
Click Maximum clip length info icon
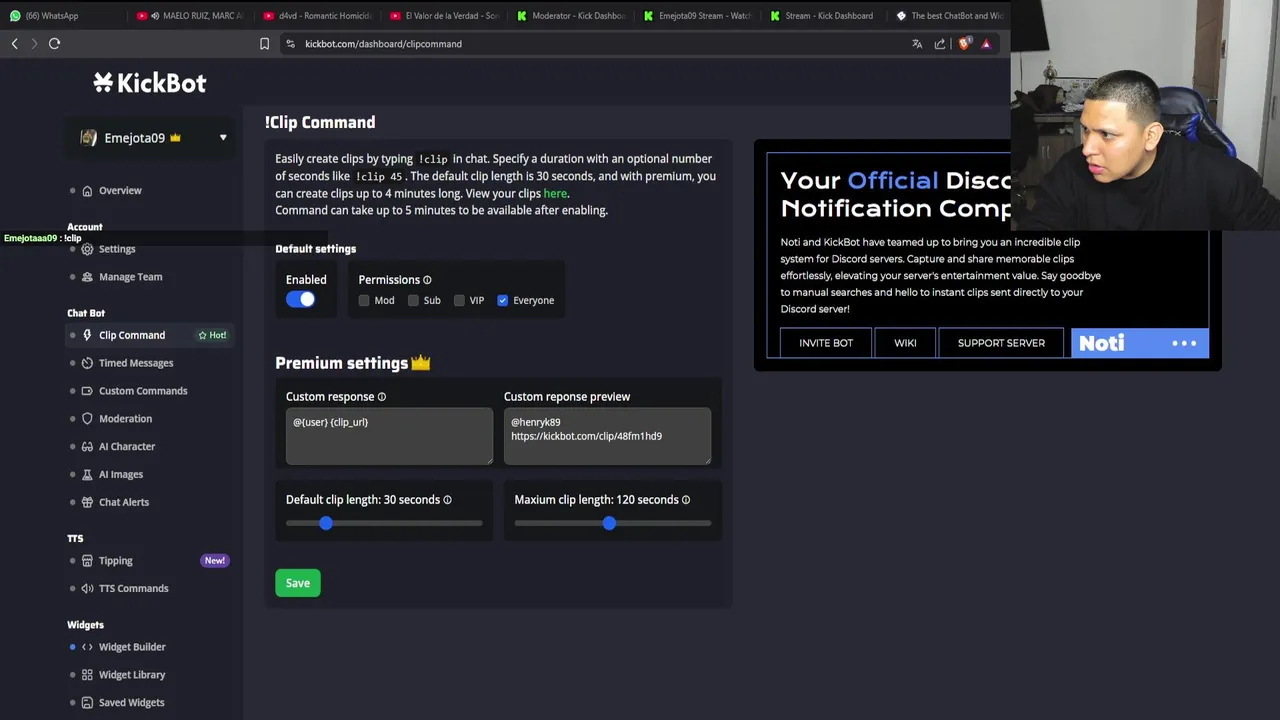(685, 500)
